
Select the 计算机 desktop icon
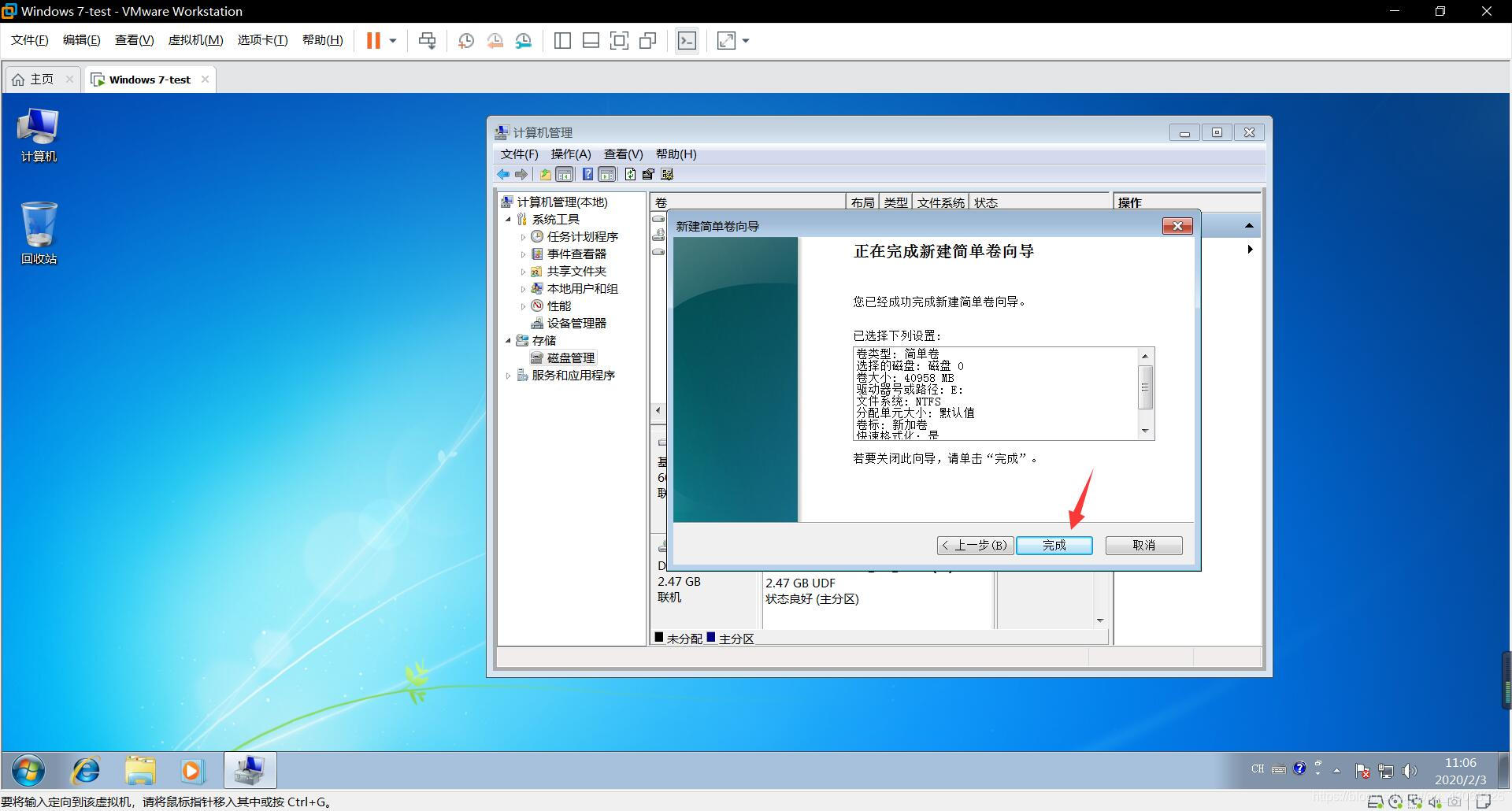click(x=39, y=135)
